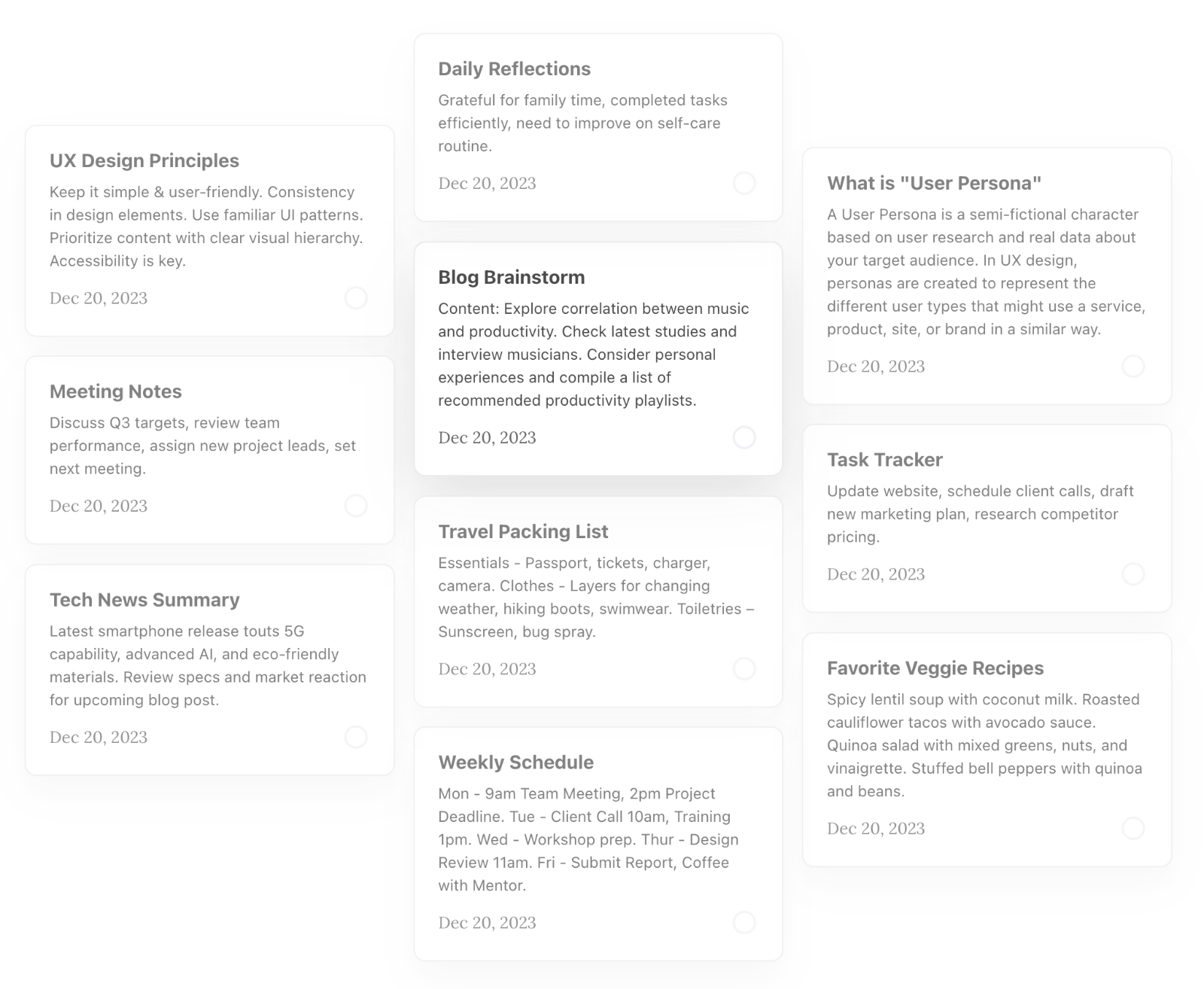Screen dimensions: 1204x989
Task: Mark the Favorite Veggie Recipes circle checkbox
Action: (1133, 829)
